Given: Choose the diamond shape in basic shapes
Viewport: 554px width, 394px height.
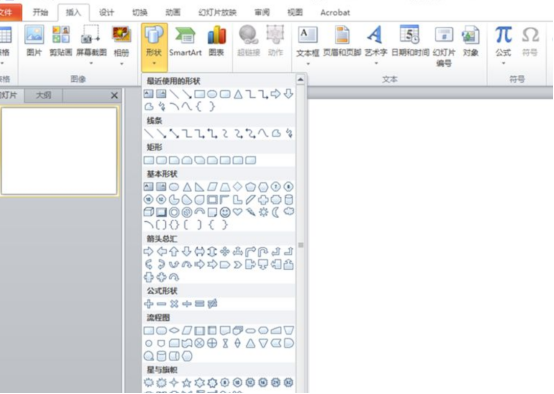Looking at the screenshot, I should [x=238, y=187].
